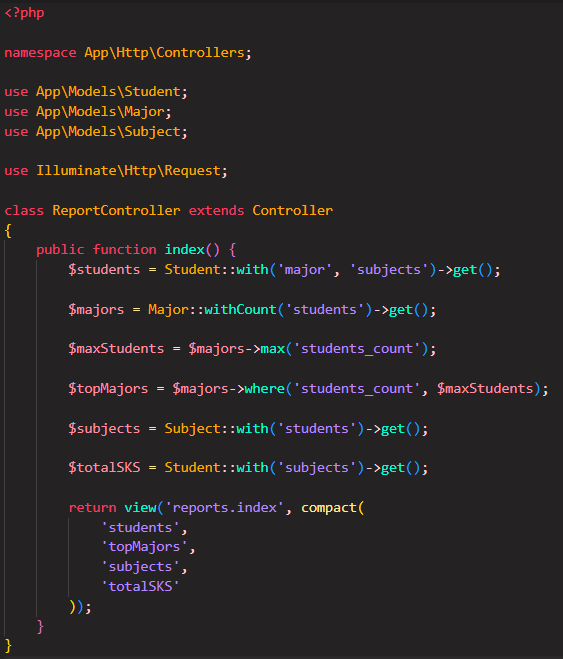This screenshot has width=563, height=659.
Task: Click the 'view' function call
Action: point(140,508)
